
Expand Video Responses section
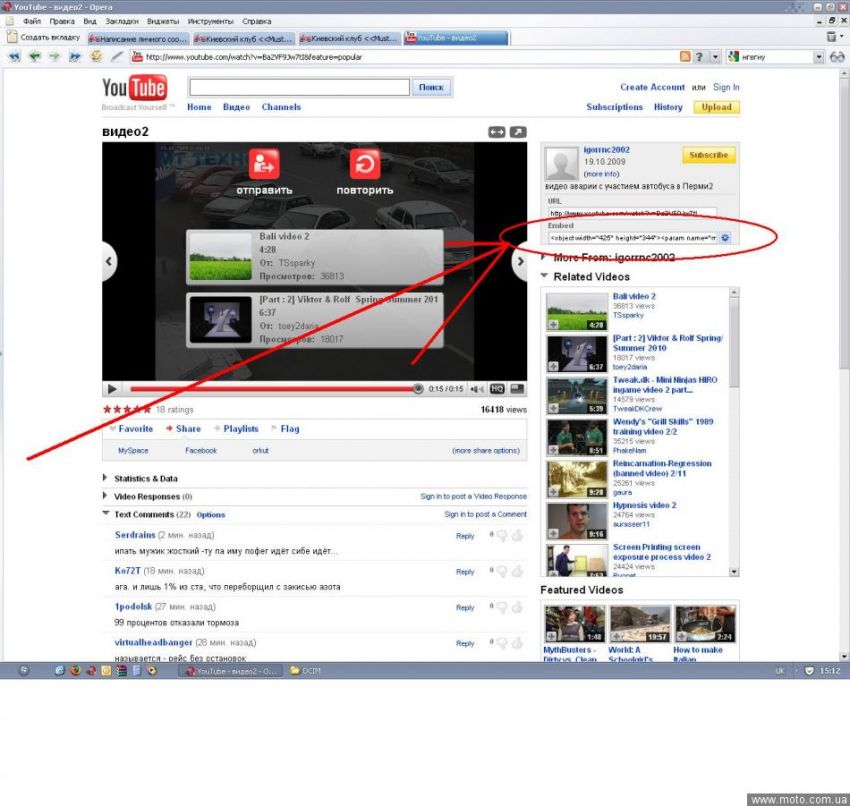(105, 495)
